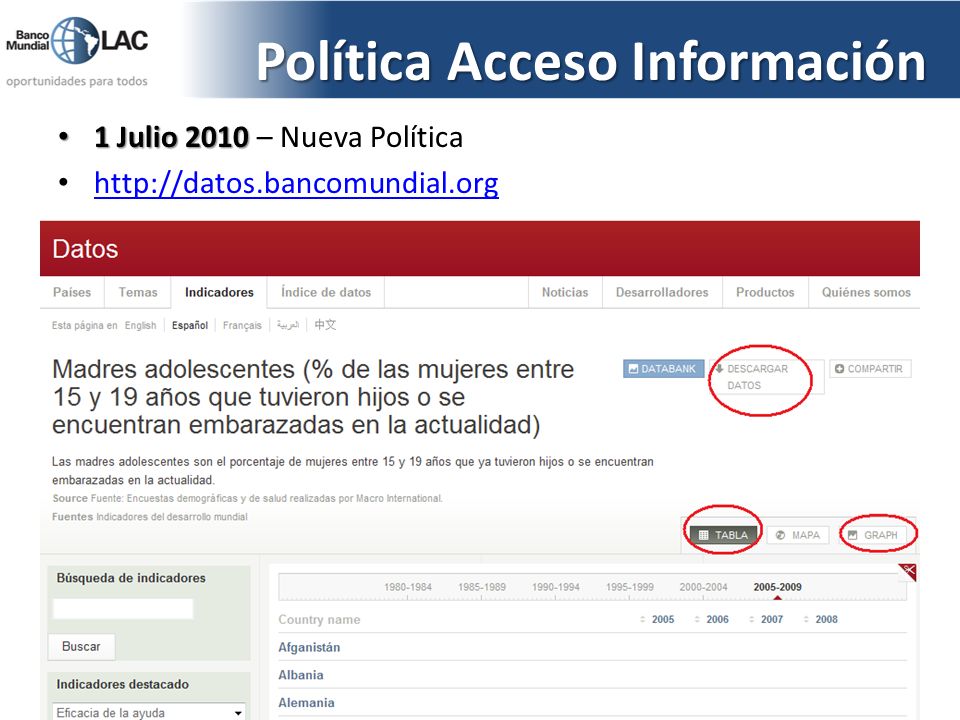Click the Banco Mundial LAC globe logo
The height and width of the screenshot is (720, 960).
(x=77, y=42)
